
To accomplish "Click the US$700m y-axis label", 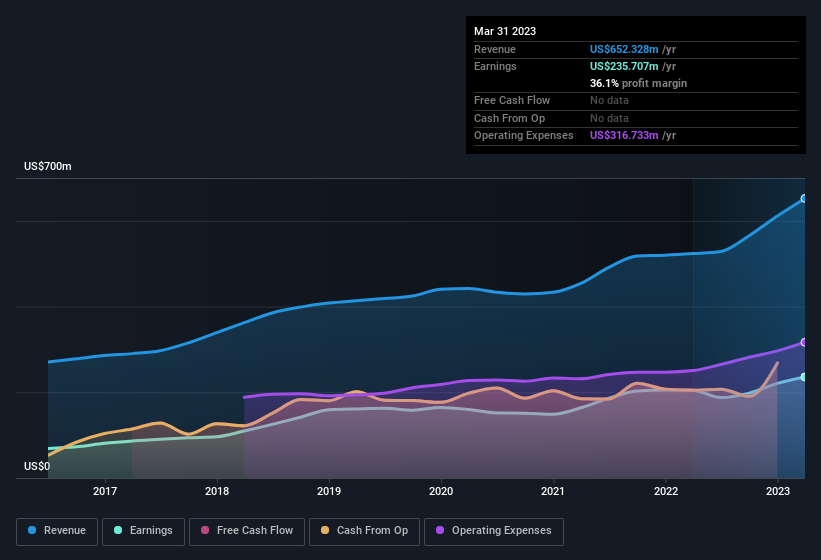I will point(48,166).
